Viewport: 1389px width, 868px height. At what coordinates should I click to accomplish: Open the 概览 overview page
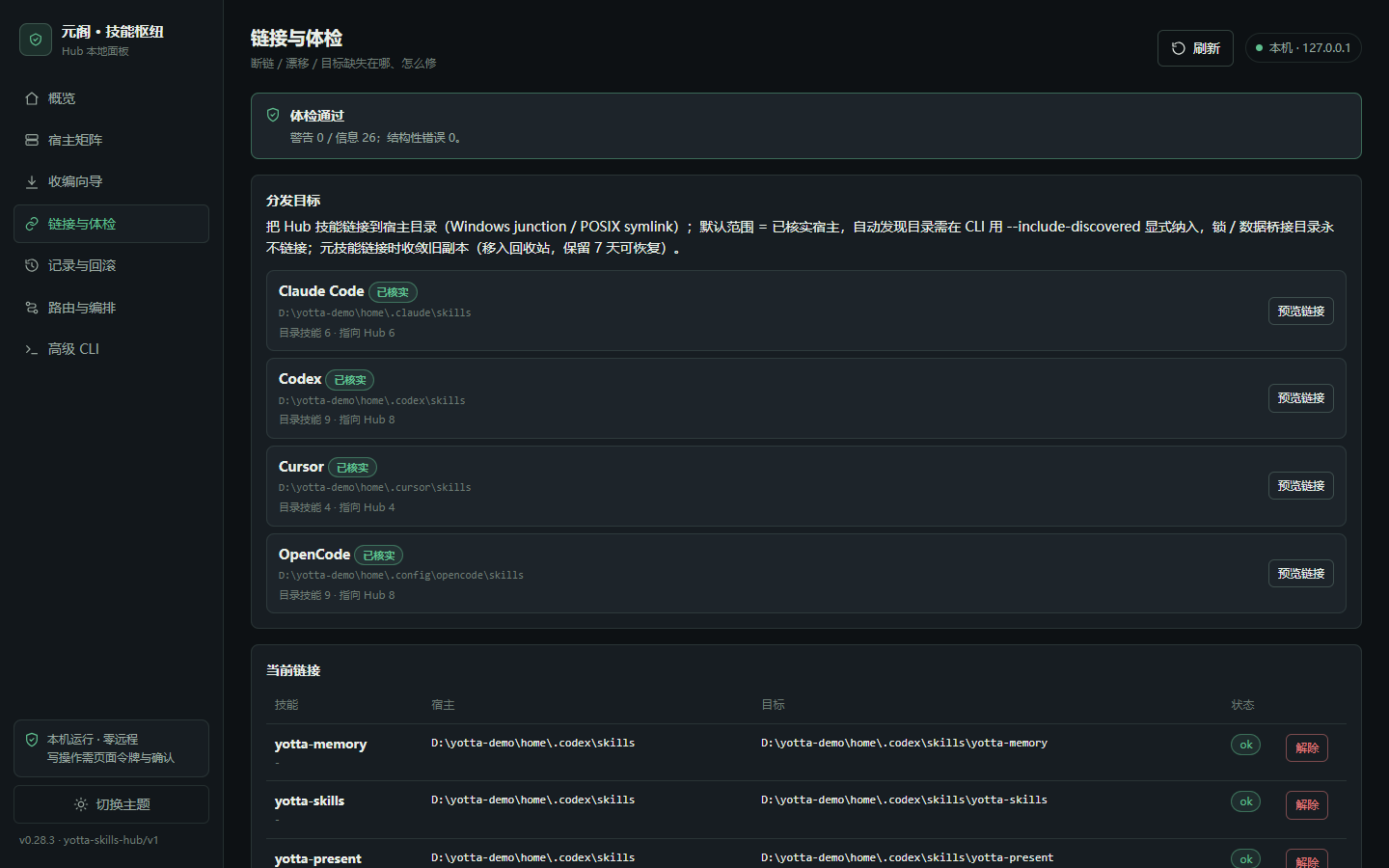coord(111,98)
